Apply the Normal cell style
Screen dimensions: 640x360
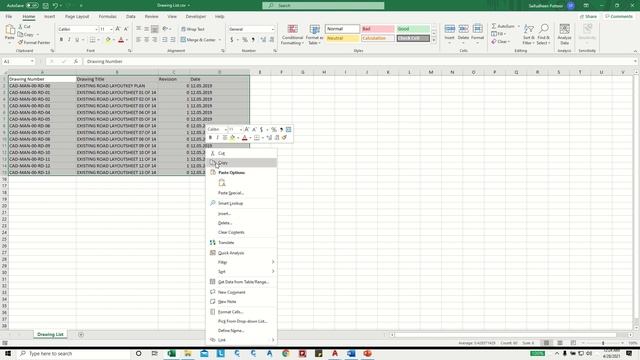click(x=342, y=29)
